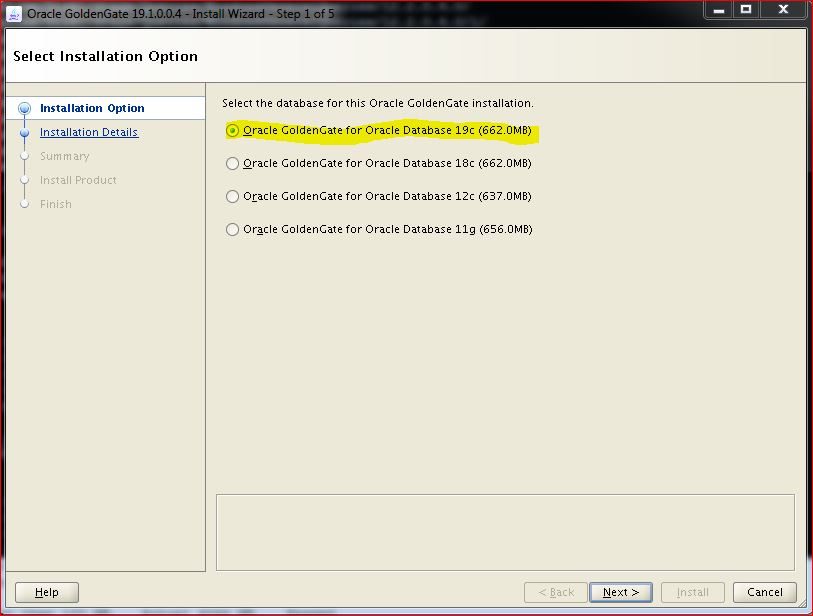813x616 pixels.
Task: Proceed with the Next button
Action: (620, 592)
